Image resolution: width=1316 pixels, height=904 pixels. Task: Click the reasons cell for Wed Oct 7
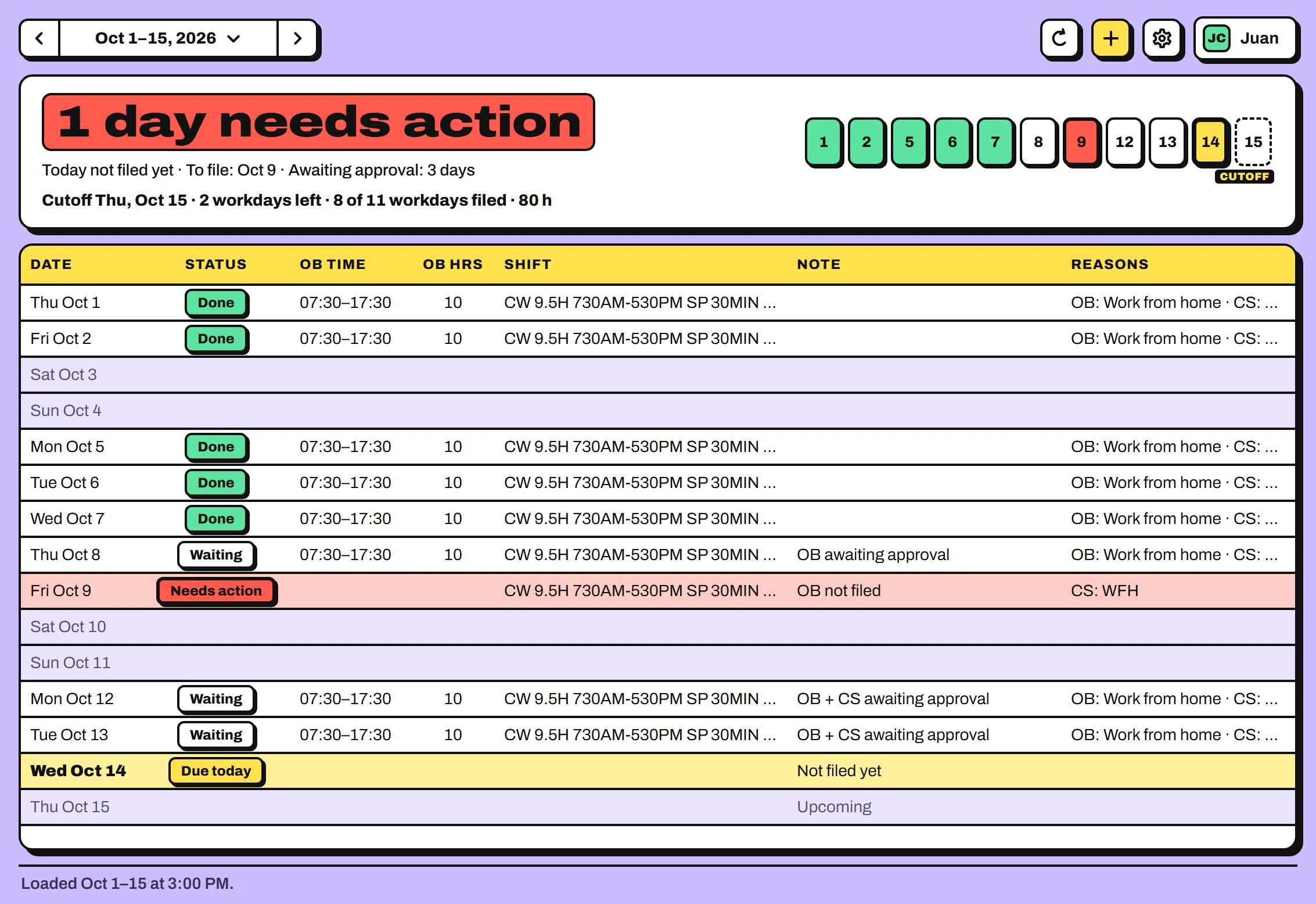click(x=1174, y=519)
